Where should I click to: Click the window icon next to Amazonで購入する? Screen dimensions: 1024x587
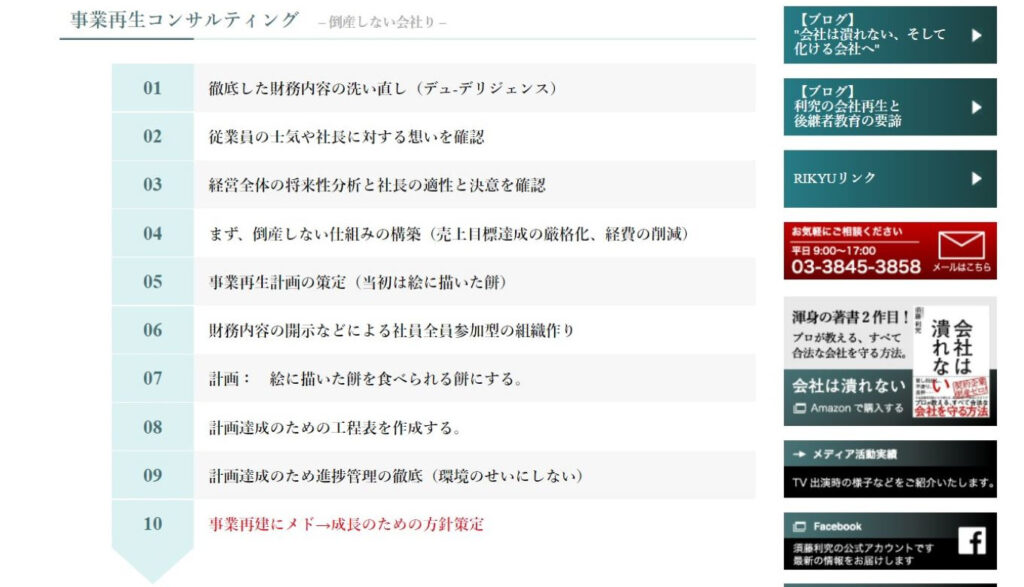click(799, 408)
